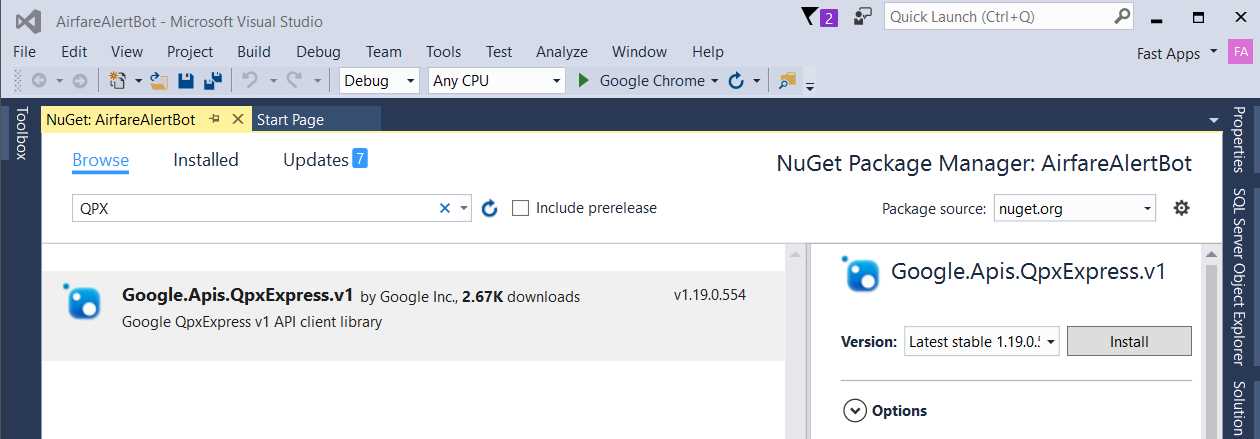Click the Visual Studio logo icon
1260x439 pixels.
(28, 20)
